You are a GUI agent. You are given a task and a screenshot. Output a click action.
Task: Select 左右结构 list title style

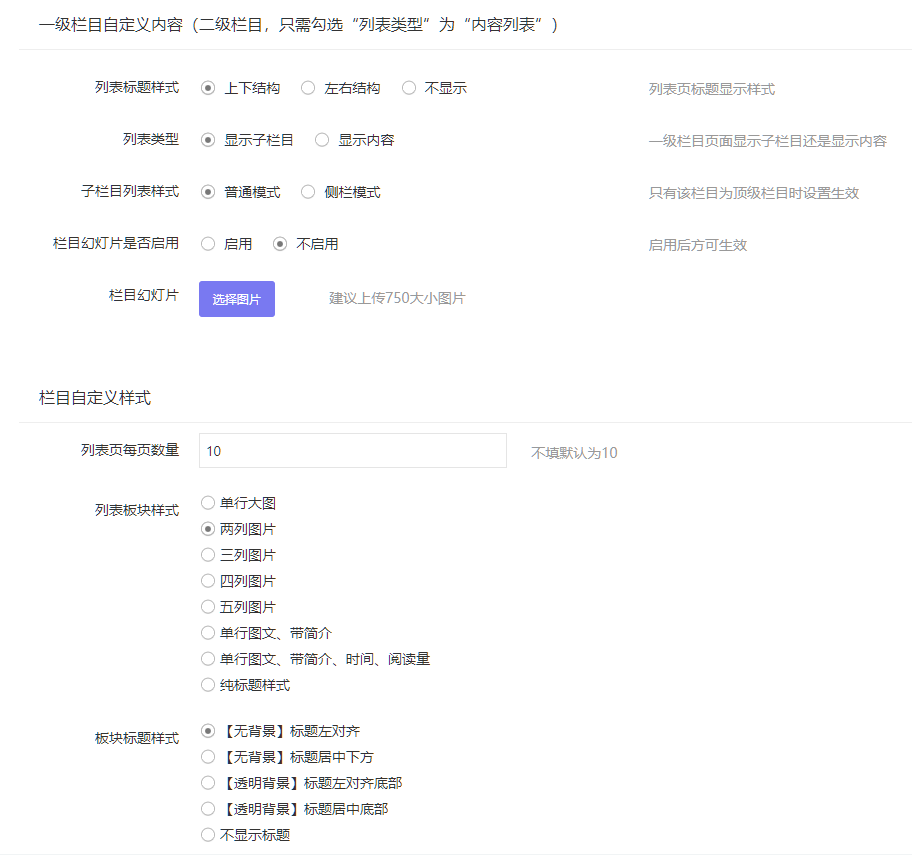(308, 88)
